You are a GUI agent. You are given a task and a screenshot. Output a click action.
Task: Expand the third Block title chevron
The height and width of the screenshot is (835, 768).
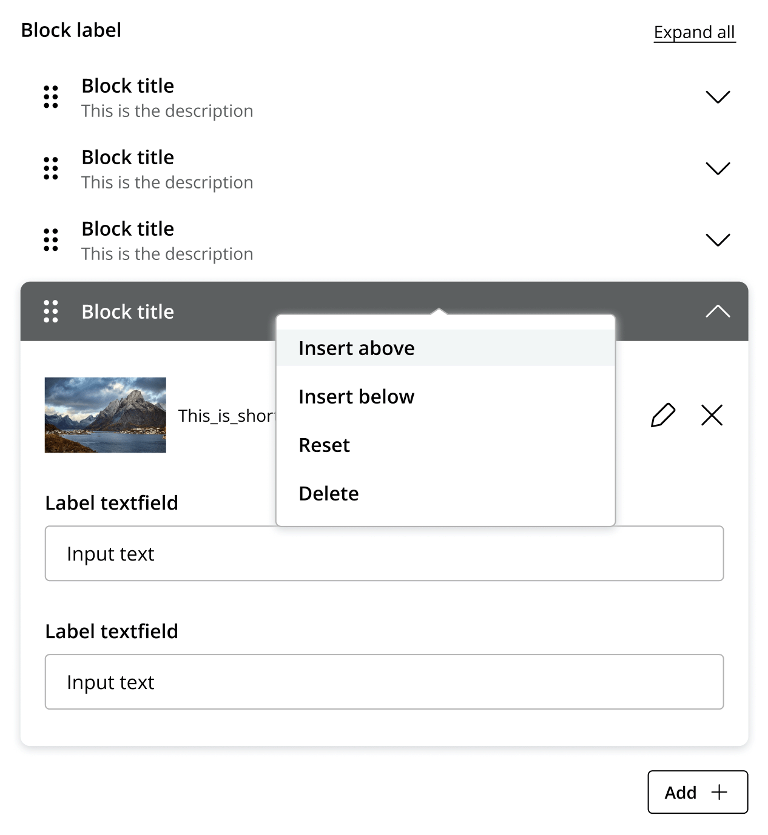(x=717, y=240)
